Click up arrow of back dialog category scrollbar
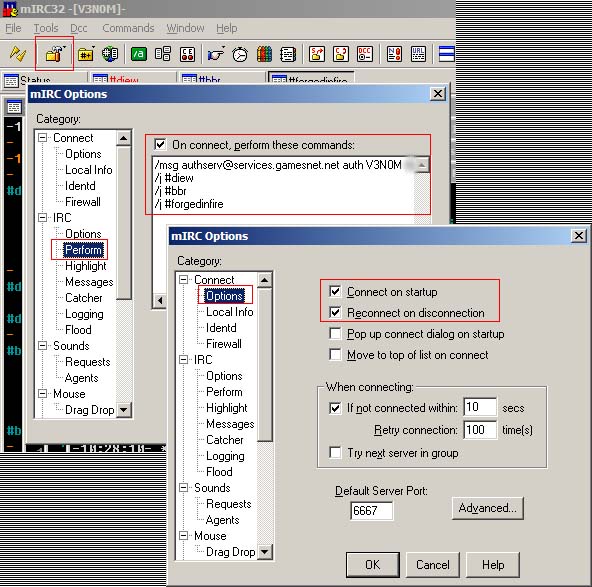Image resolution: width=592 pixels, height=587 pixels. coord(123,139)
